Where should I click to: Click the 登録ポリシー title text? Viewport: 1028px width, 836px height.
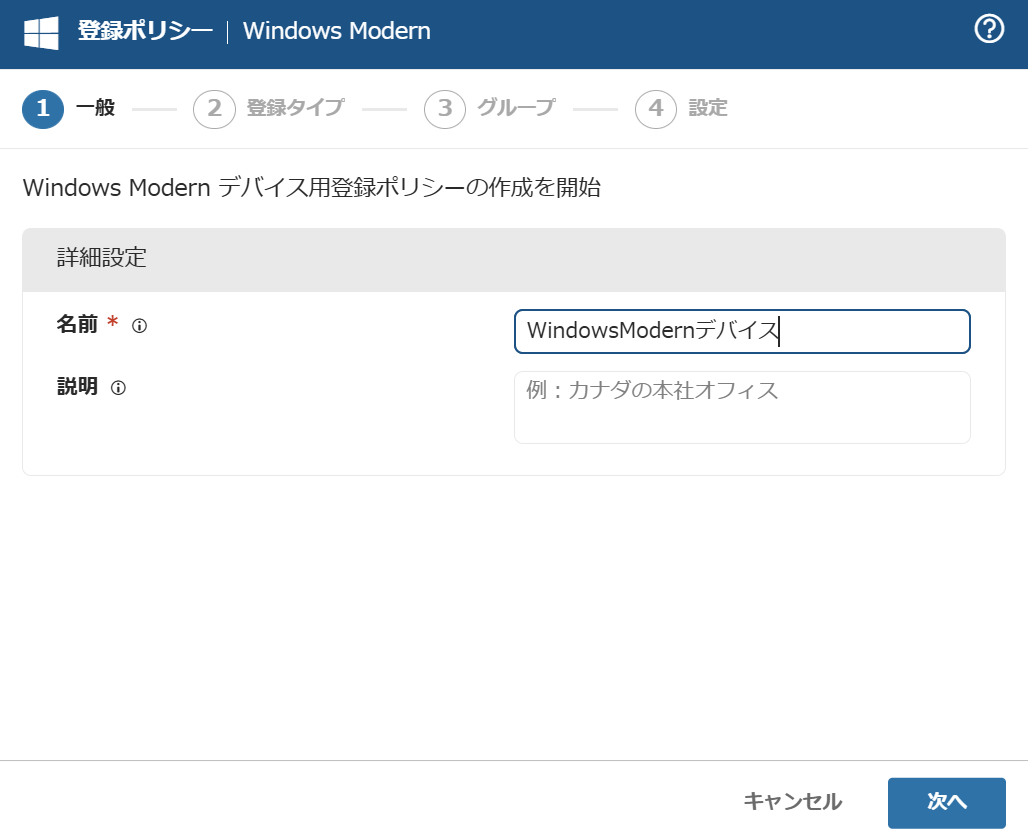pyautogui.click(x=145, y=31)
